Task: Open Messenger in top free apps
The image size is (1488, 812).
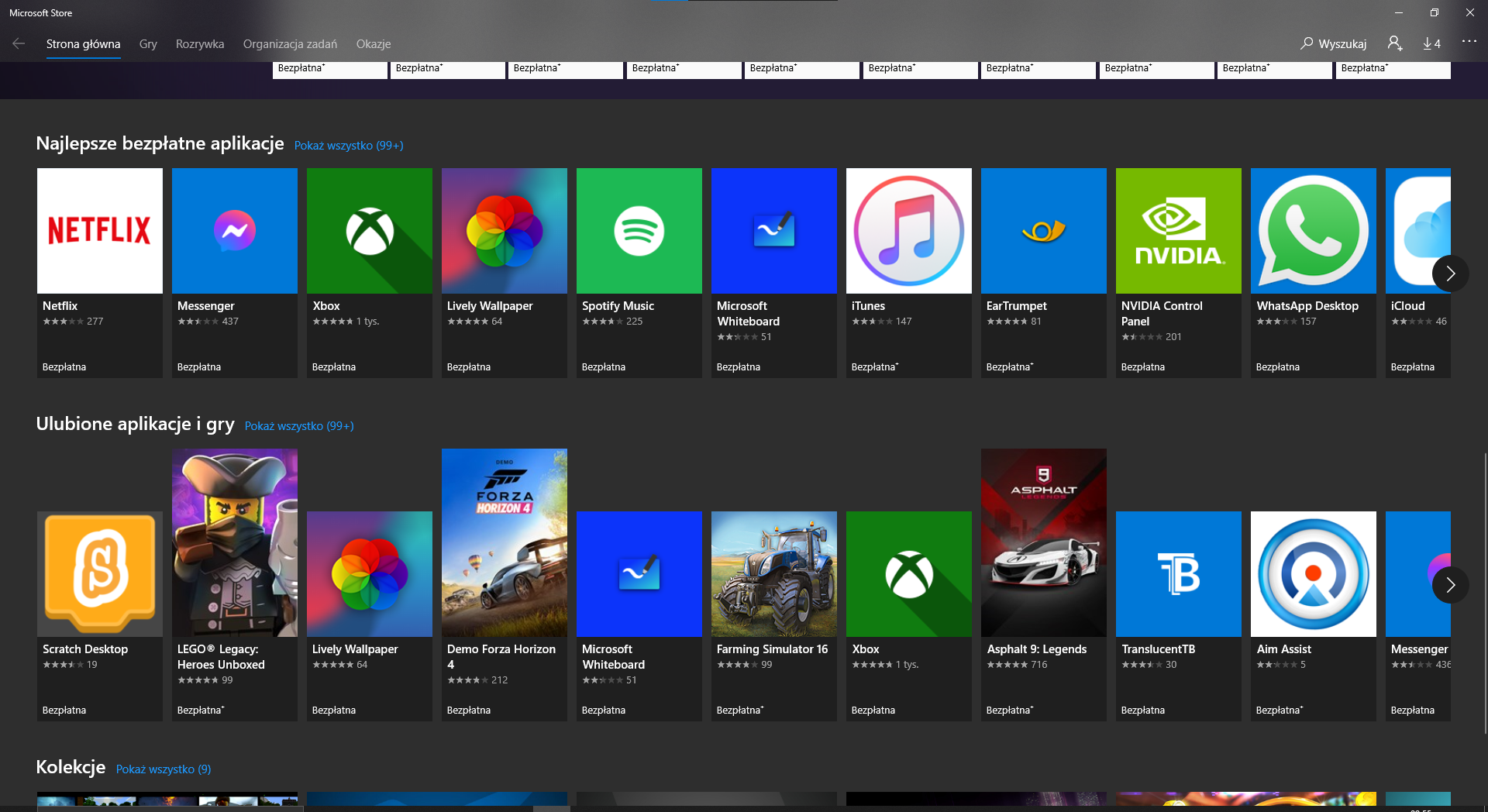Action: 235,273
